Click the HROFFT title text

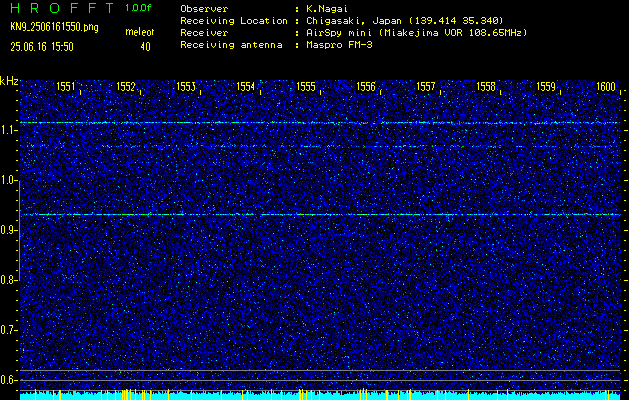pos(63,8)
